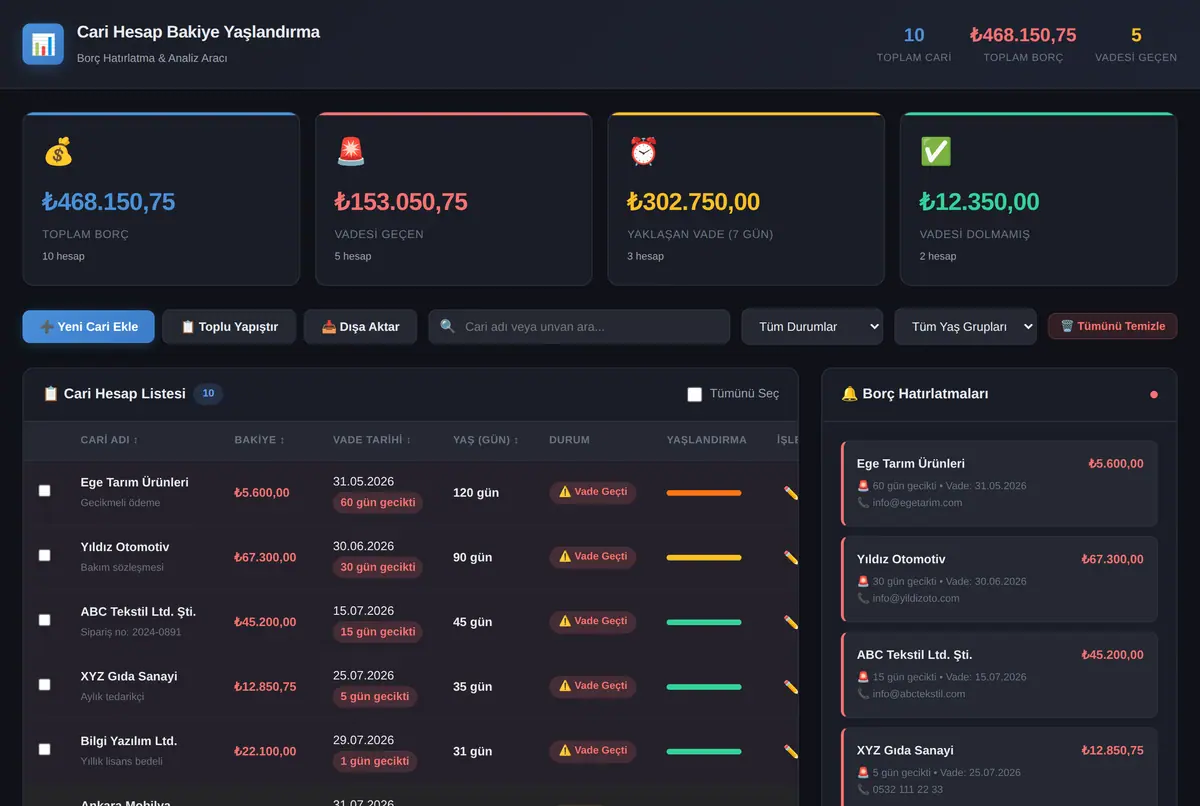The width and height of the screenshot is (1200, 806).
Task: Click the Dışa Aktar export button
Action: [360, 327]
